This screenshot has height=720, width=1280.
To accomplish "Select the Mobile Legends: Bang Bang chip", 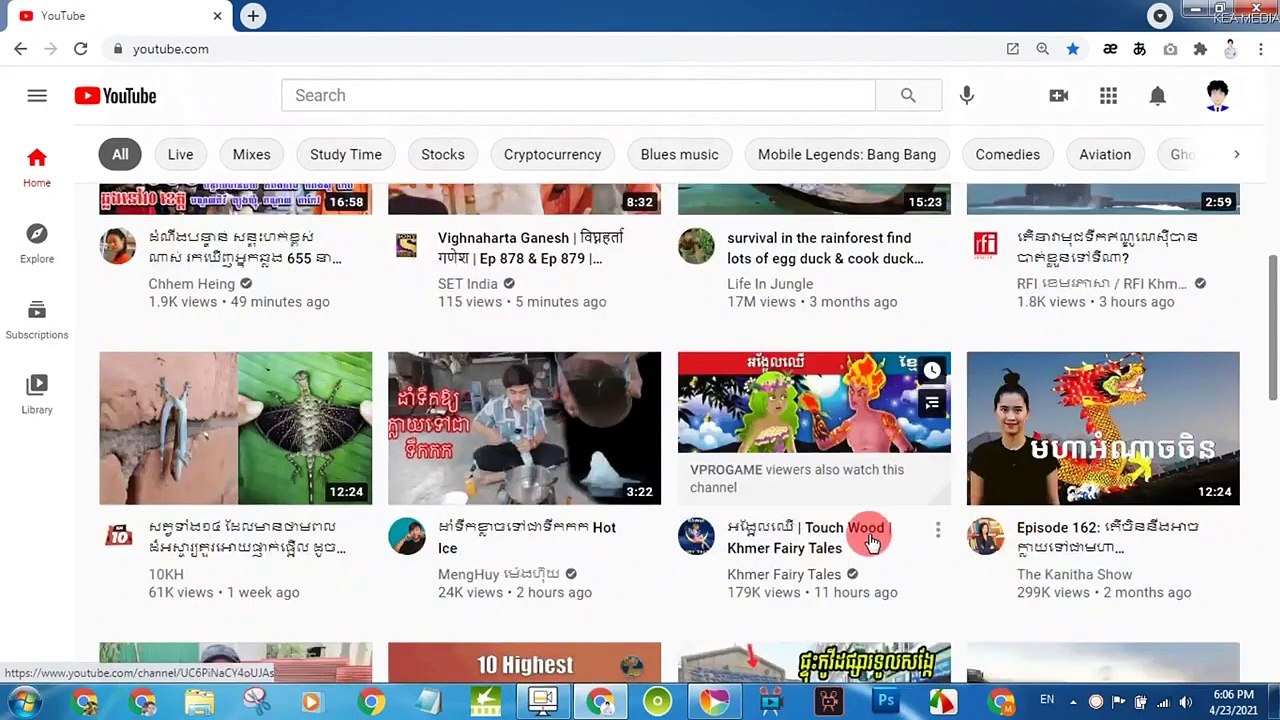I will (847, 154).
